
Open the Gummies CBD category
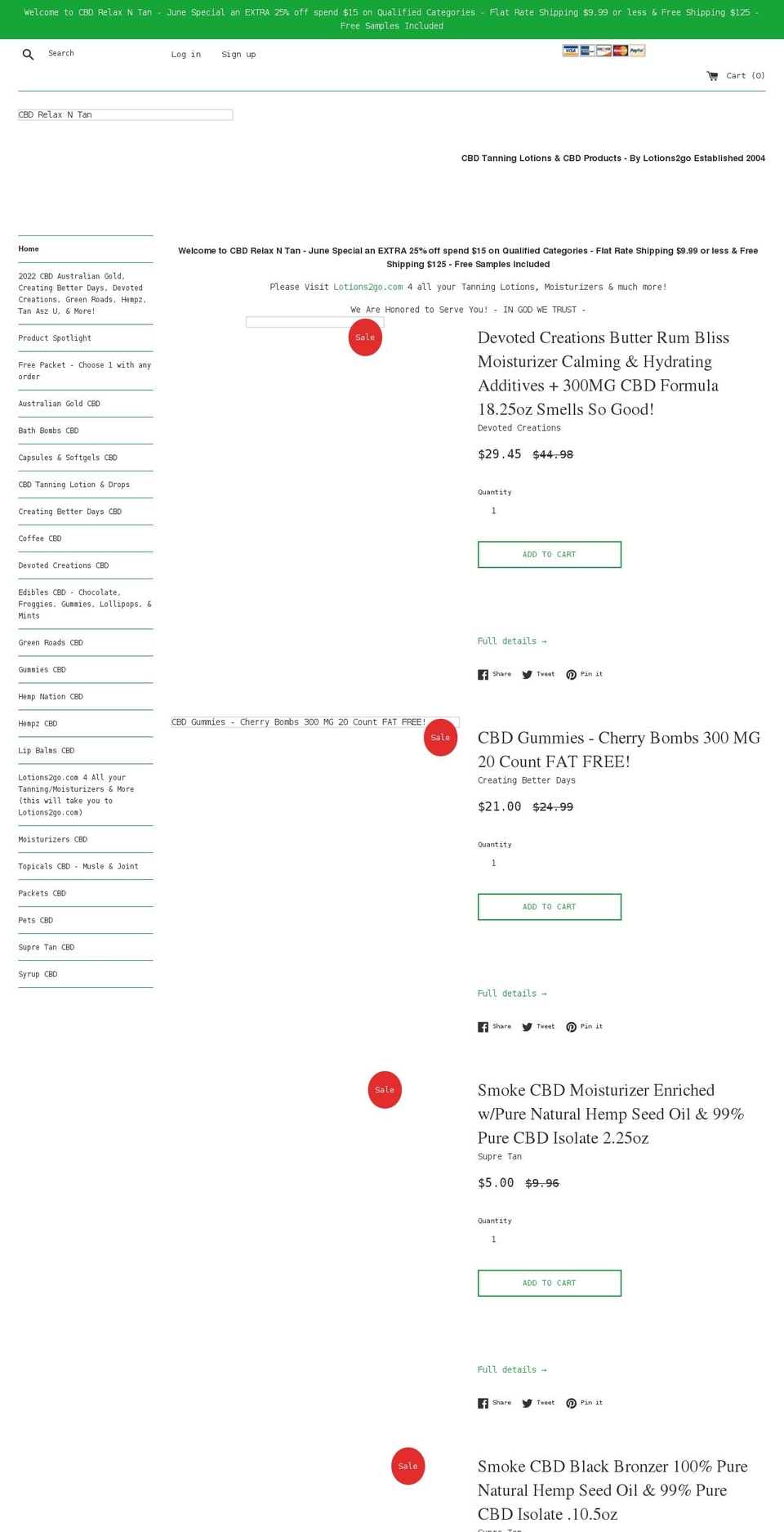(42, 669)
